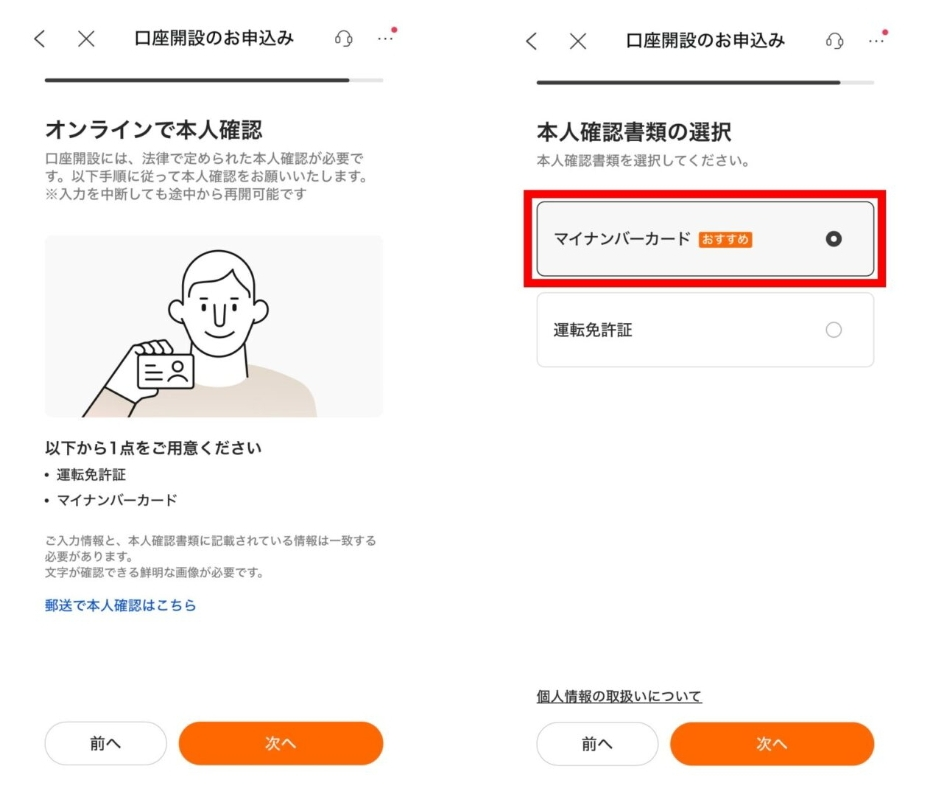The height and width of the screenshot is (788, 933).
Task: Tap the orange おすすめ badge
Action: pyautogui.click(x=725, y=240)
